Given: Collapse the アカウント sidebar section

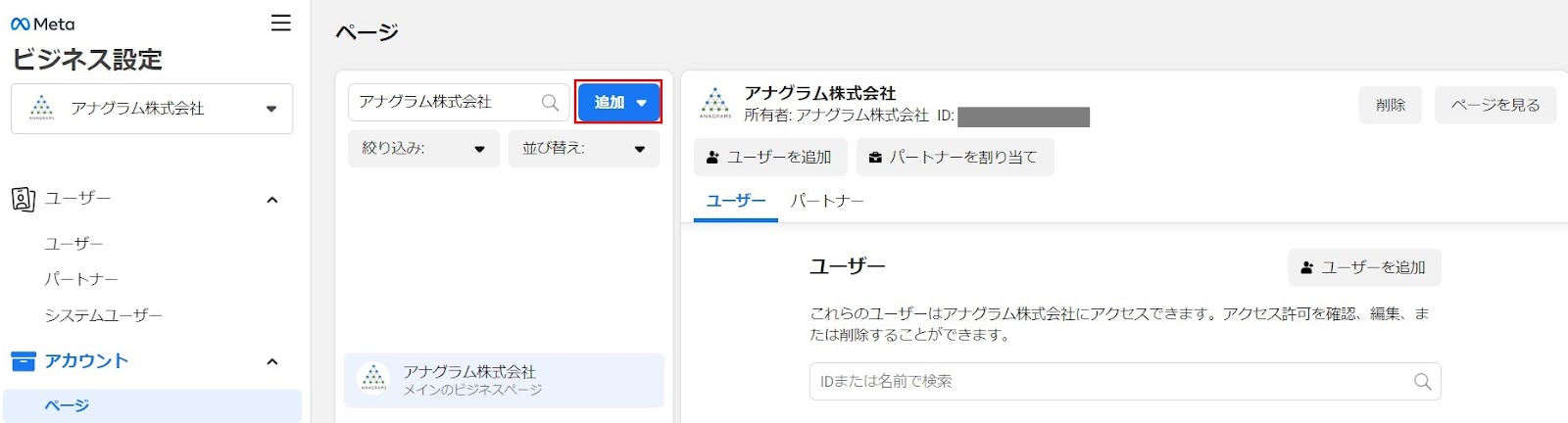Looking at the screenshot, I should point(272,361).
